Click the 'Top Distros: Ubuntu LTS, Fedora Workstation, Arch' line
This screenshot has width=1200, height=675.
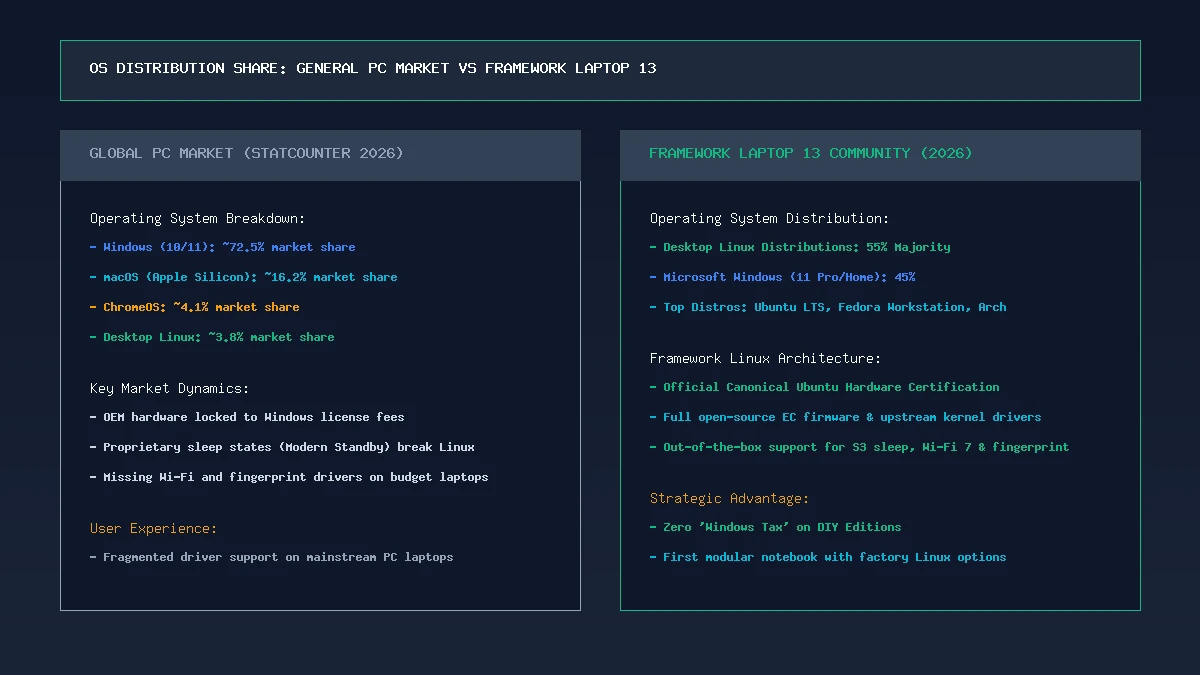pos(828,307)
